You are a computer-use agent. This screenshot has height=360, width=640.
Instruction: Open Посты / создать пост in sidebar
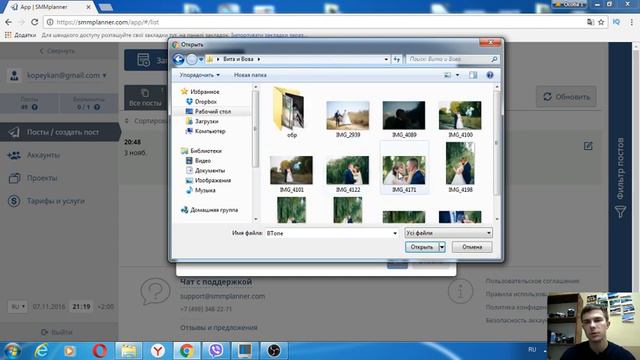60,132
